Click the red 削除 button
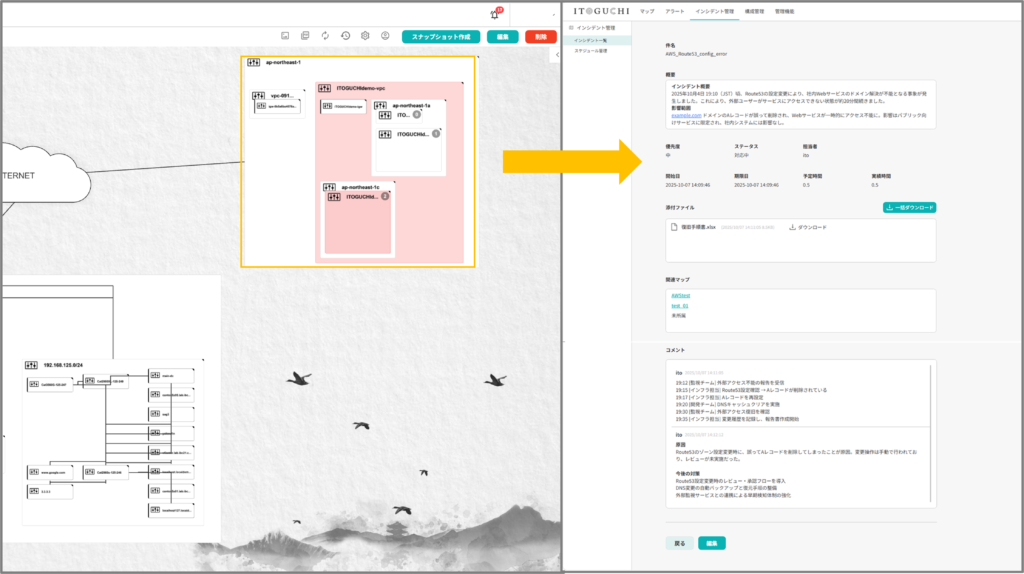 (540, 36)
